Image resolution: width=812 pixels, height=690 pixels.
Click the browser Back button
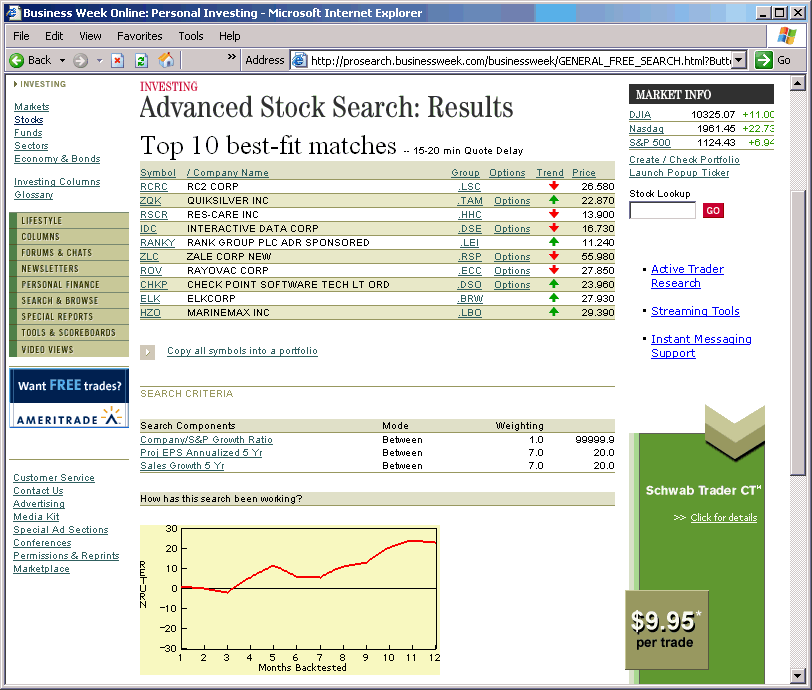[x=30, y=60]
